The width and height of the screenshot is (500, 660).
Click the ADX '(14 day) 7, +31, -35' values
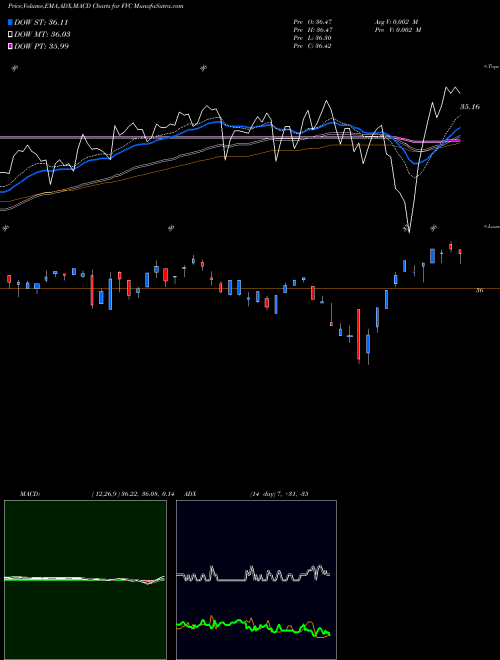279,494
